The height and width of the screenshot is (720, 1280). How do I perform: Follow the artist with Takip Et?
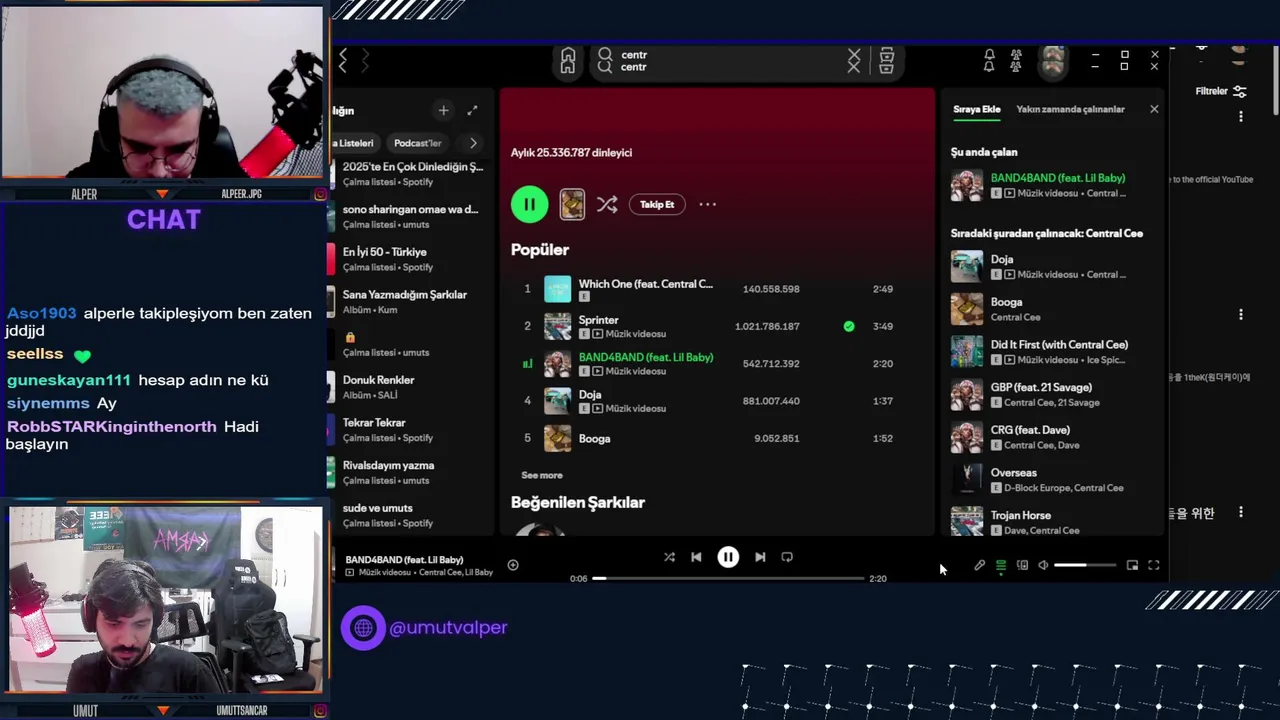[x=657, y=204]
